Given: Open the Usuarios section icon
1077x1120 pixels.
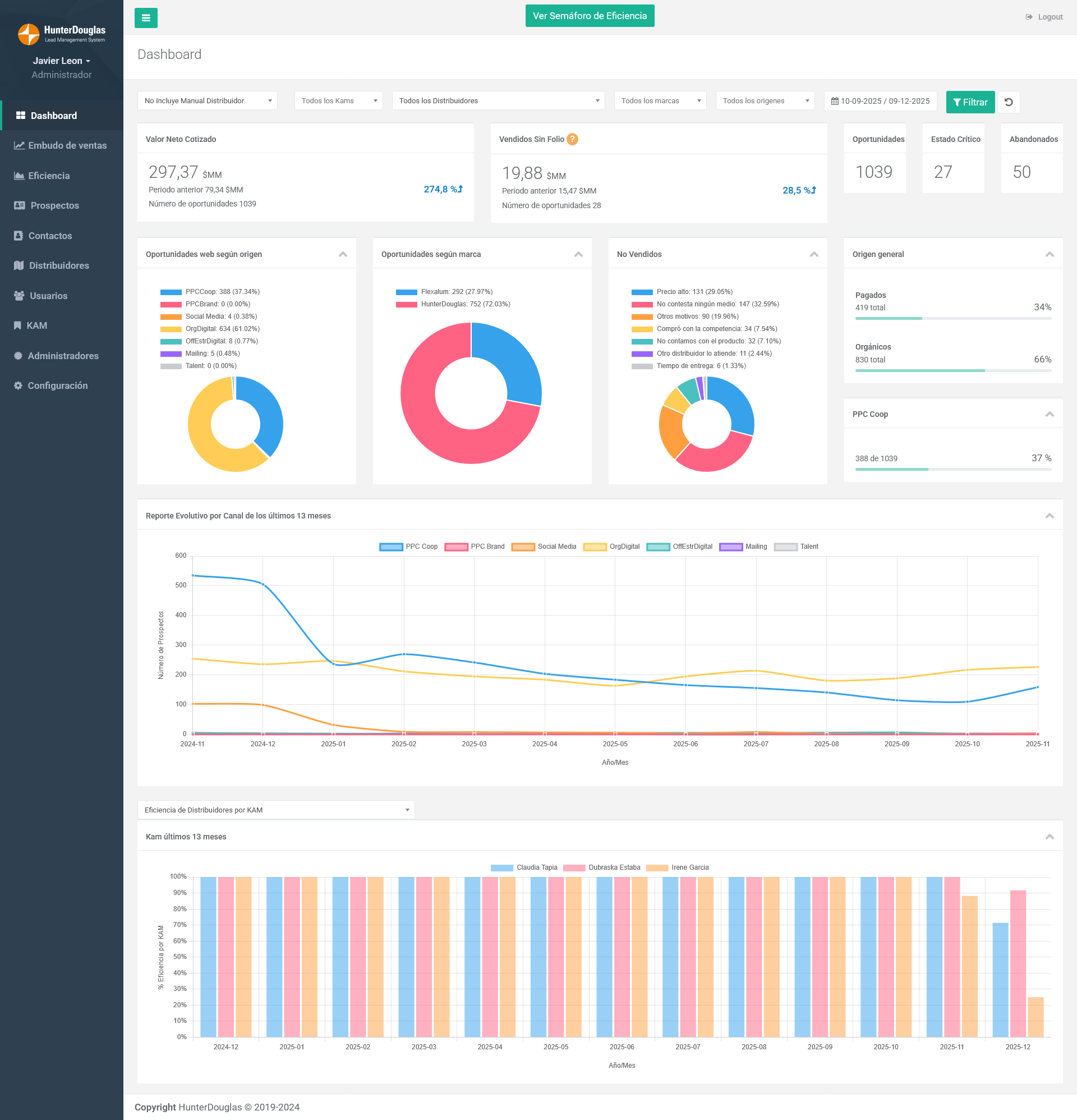Looking at the screenshot, I should [19, 295].
